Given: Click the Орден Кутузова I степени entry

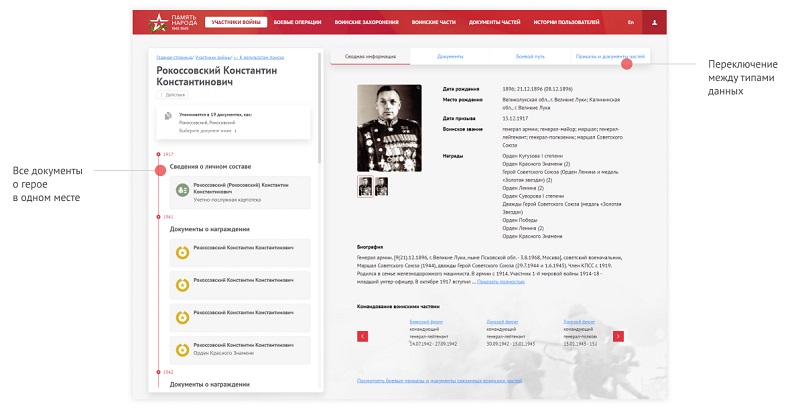Looking at the screenshot, I should point(533,156).
